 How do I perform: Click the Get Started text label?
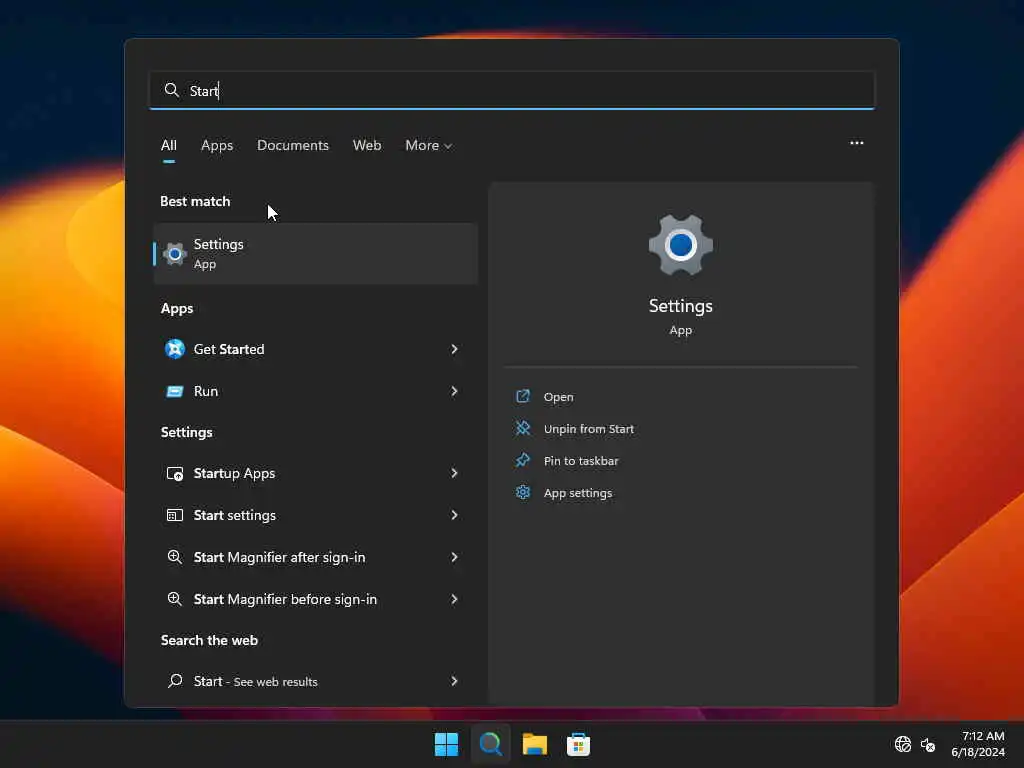[229, 349]
